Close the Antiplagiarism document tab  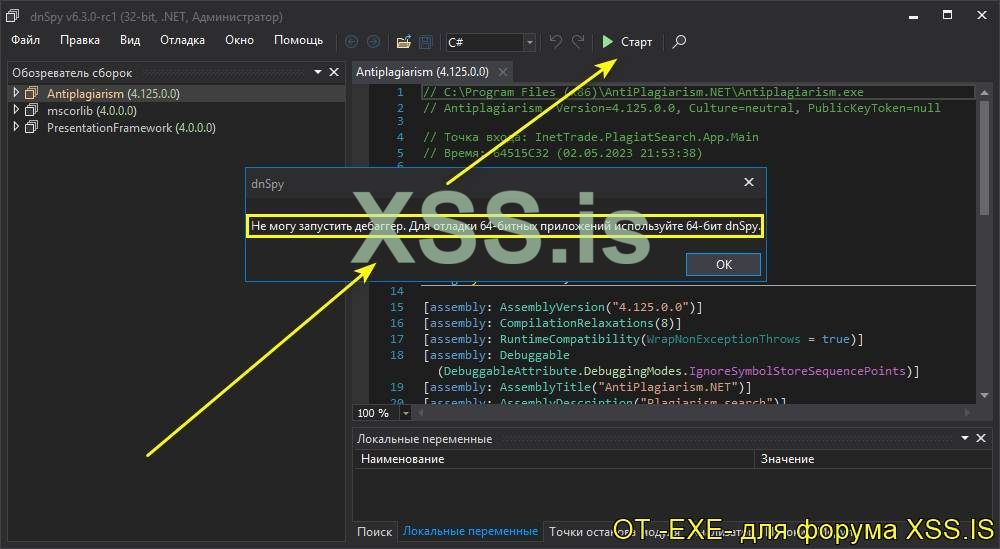[503, 72]
